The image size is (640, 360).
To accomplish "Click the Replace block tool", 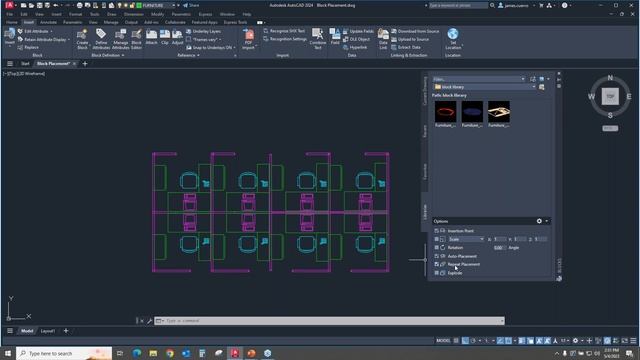I will pos(28,47).
